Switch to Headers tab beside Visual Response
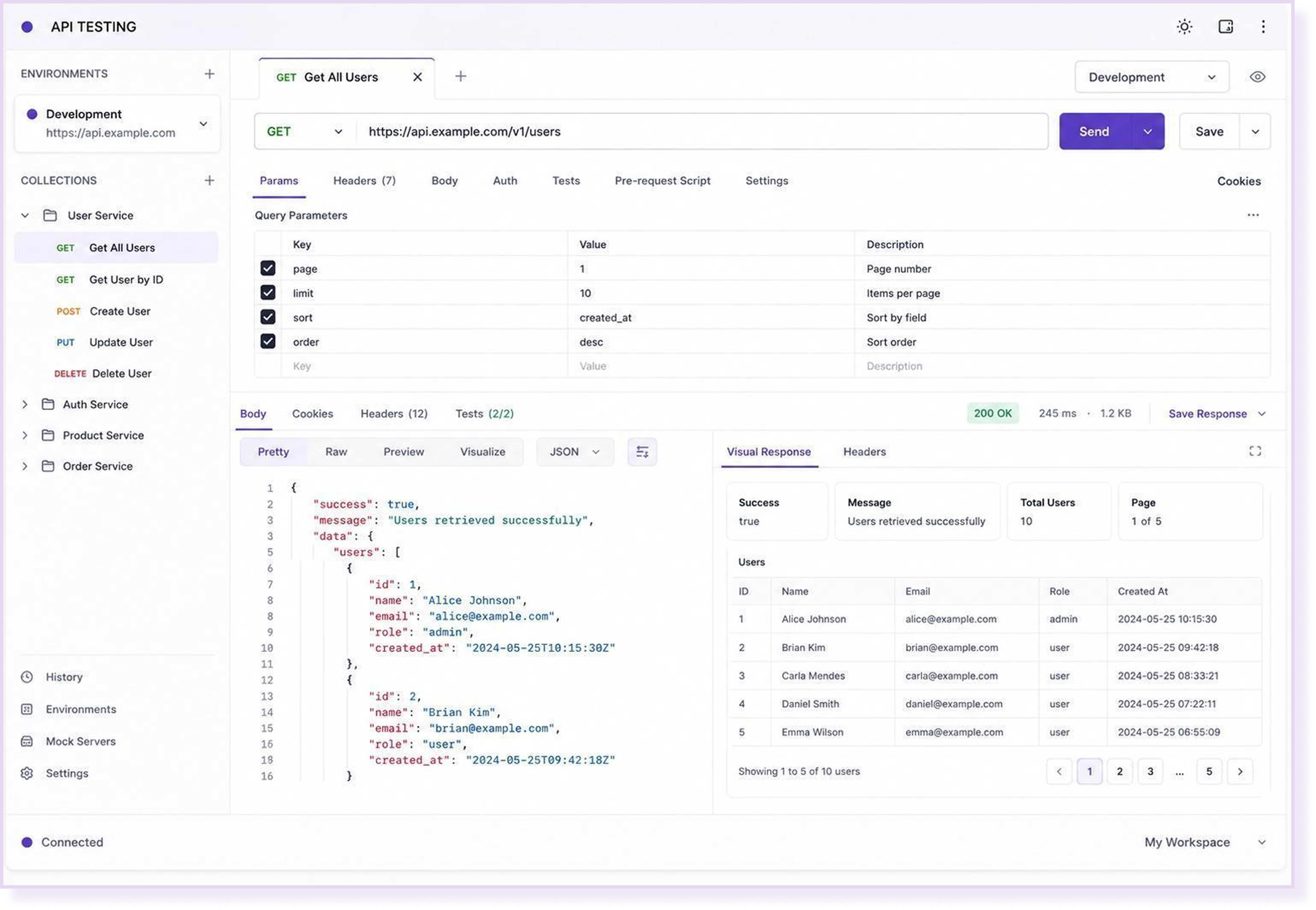This screenshot has height=910, width=1316. 864,452
